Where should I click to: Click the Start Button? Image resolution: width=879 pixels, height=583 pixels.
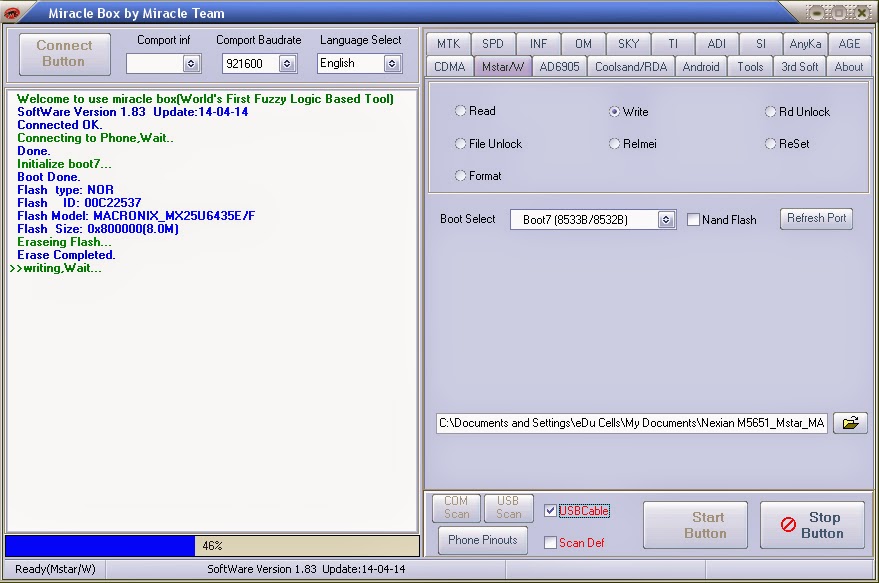(695, 525)
